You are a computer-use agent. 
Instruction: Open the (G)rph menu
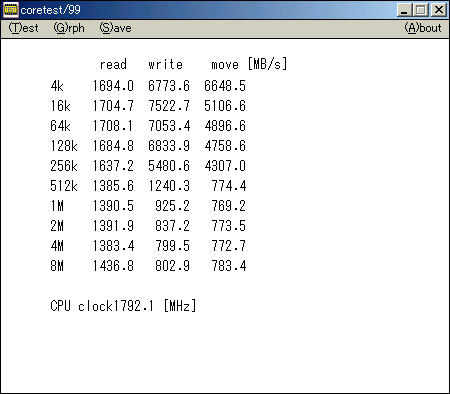point(69,28)
